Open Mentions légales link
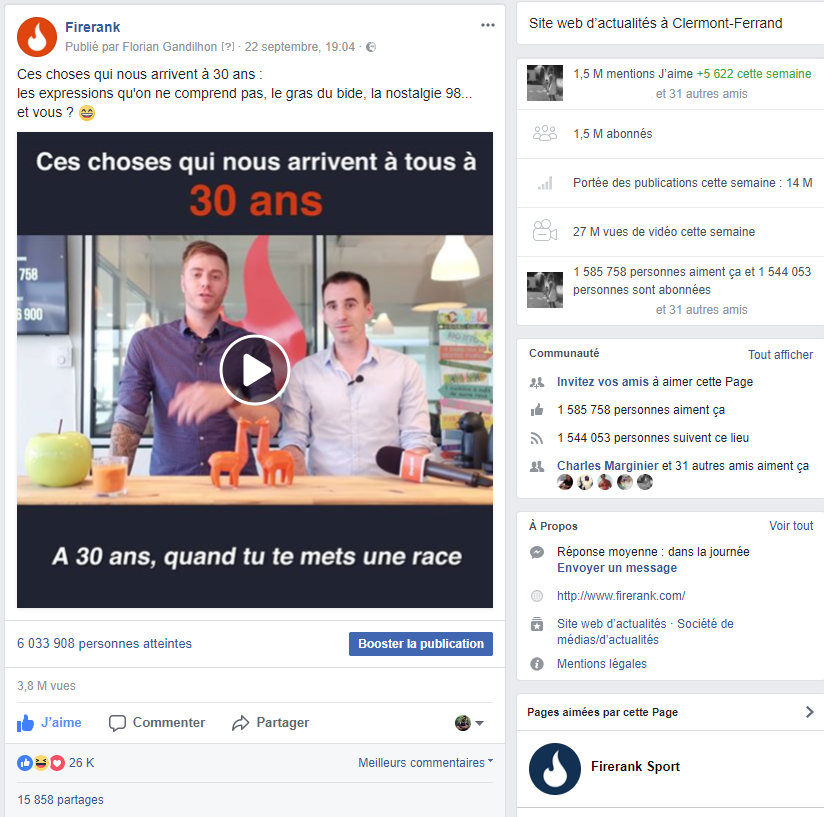 [x=602, y=664]
